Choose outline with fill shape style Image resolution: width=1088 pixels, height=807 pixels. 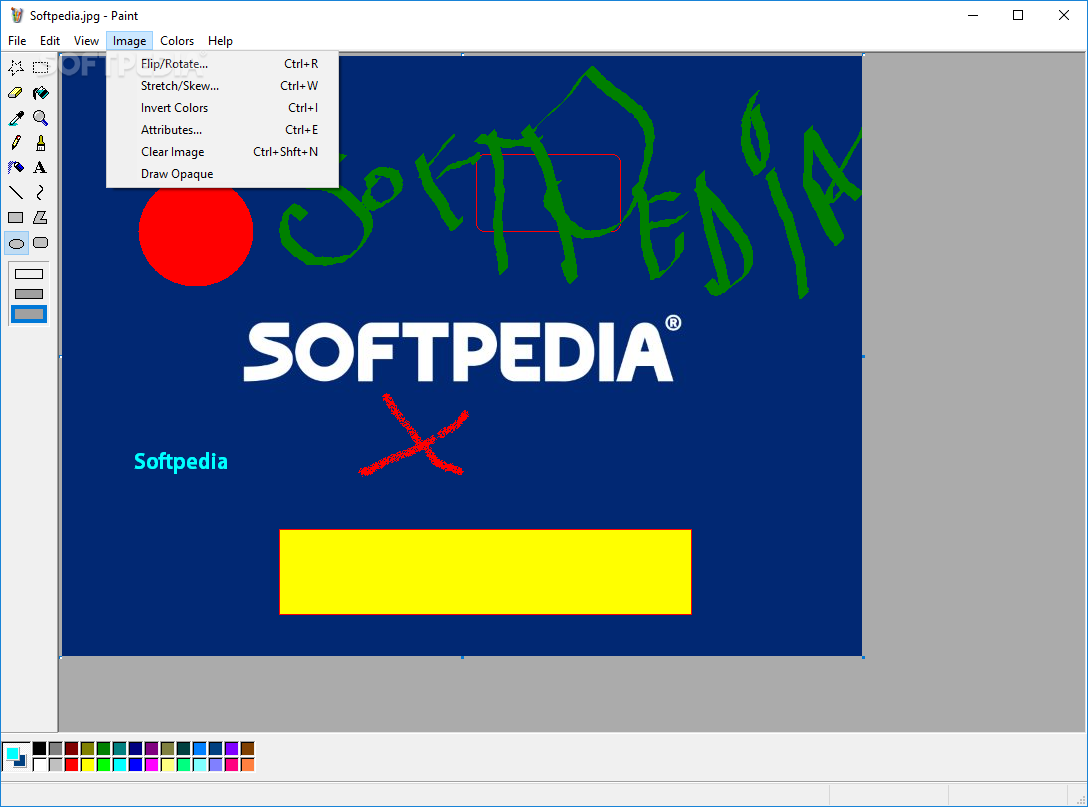click(x=29, y=294)
